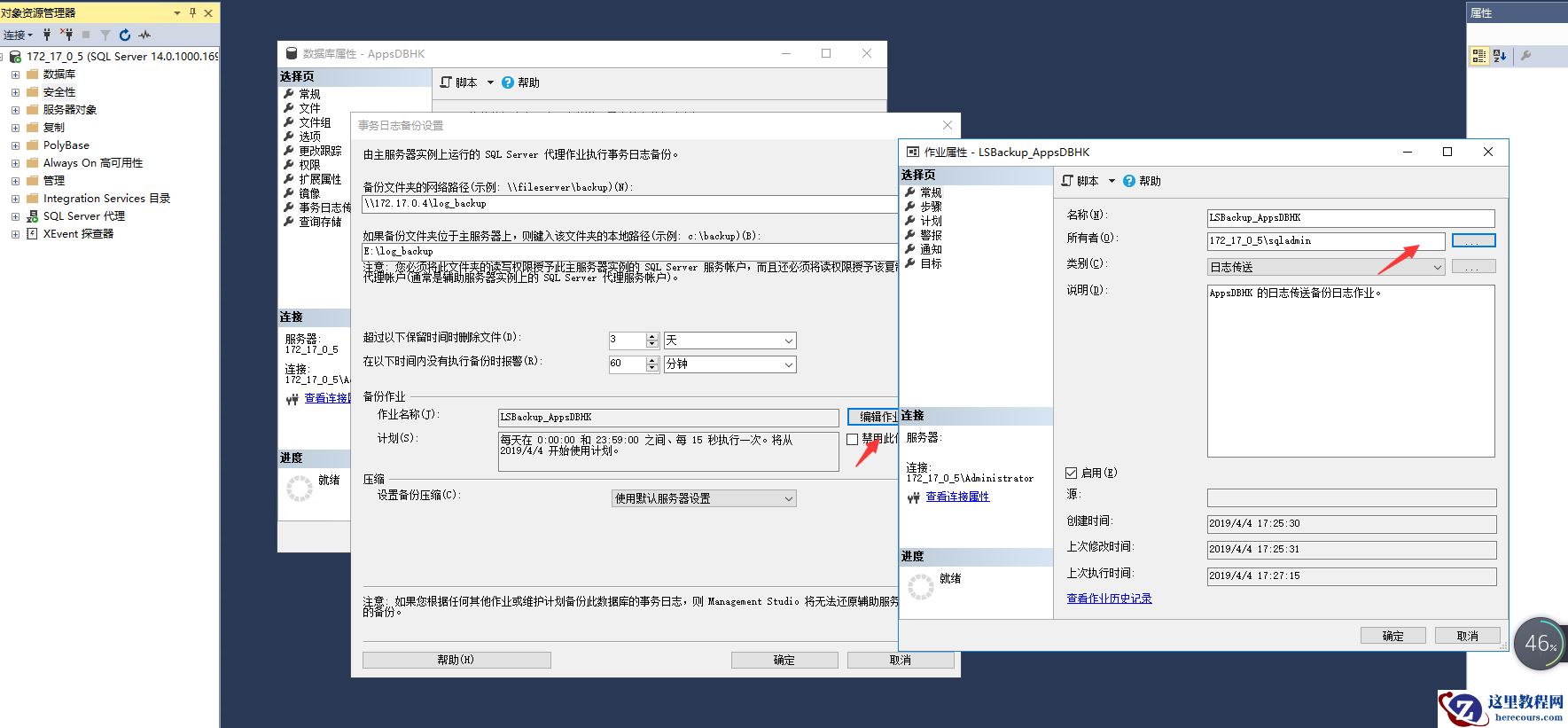Expand the 服务器对象 tree node
The image size is (1568, 728).
(15, 110)
